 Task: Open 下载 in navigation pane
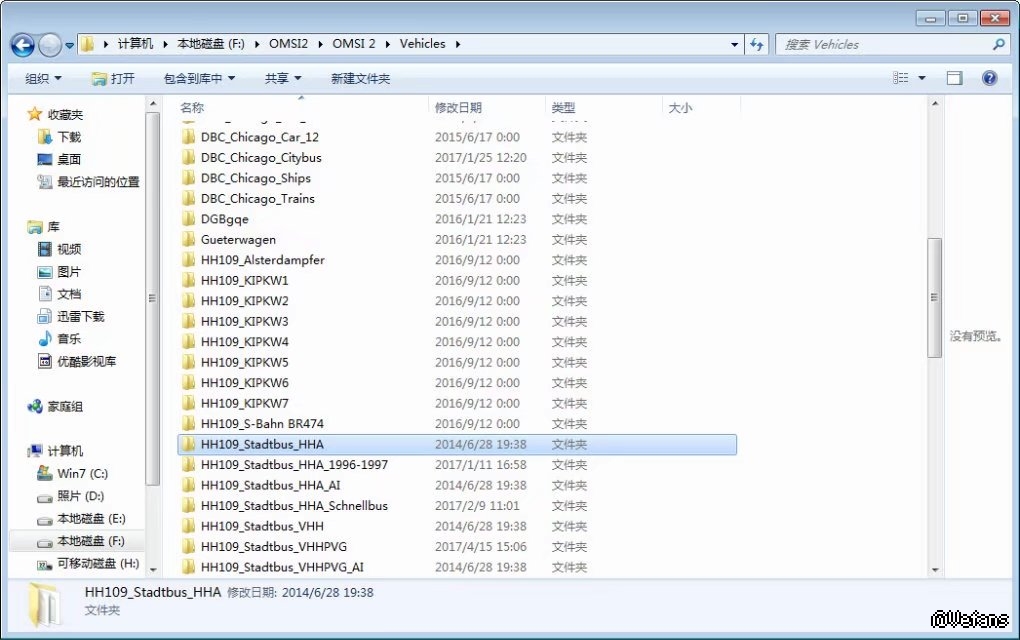[69, 137]
